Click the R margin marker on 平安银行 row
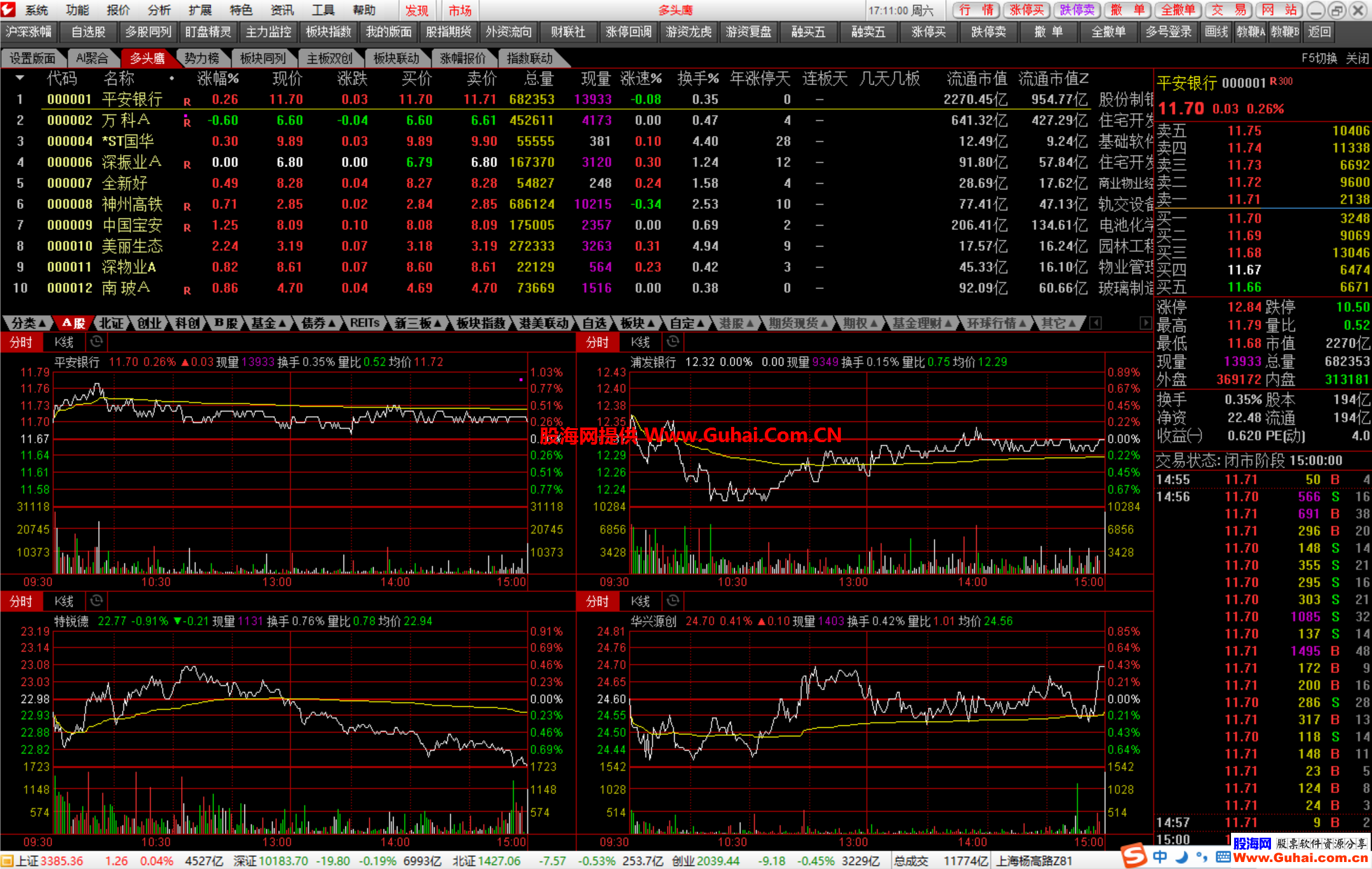Viewport: 1372px width, 869px height. click(187, 102)
